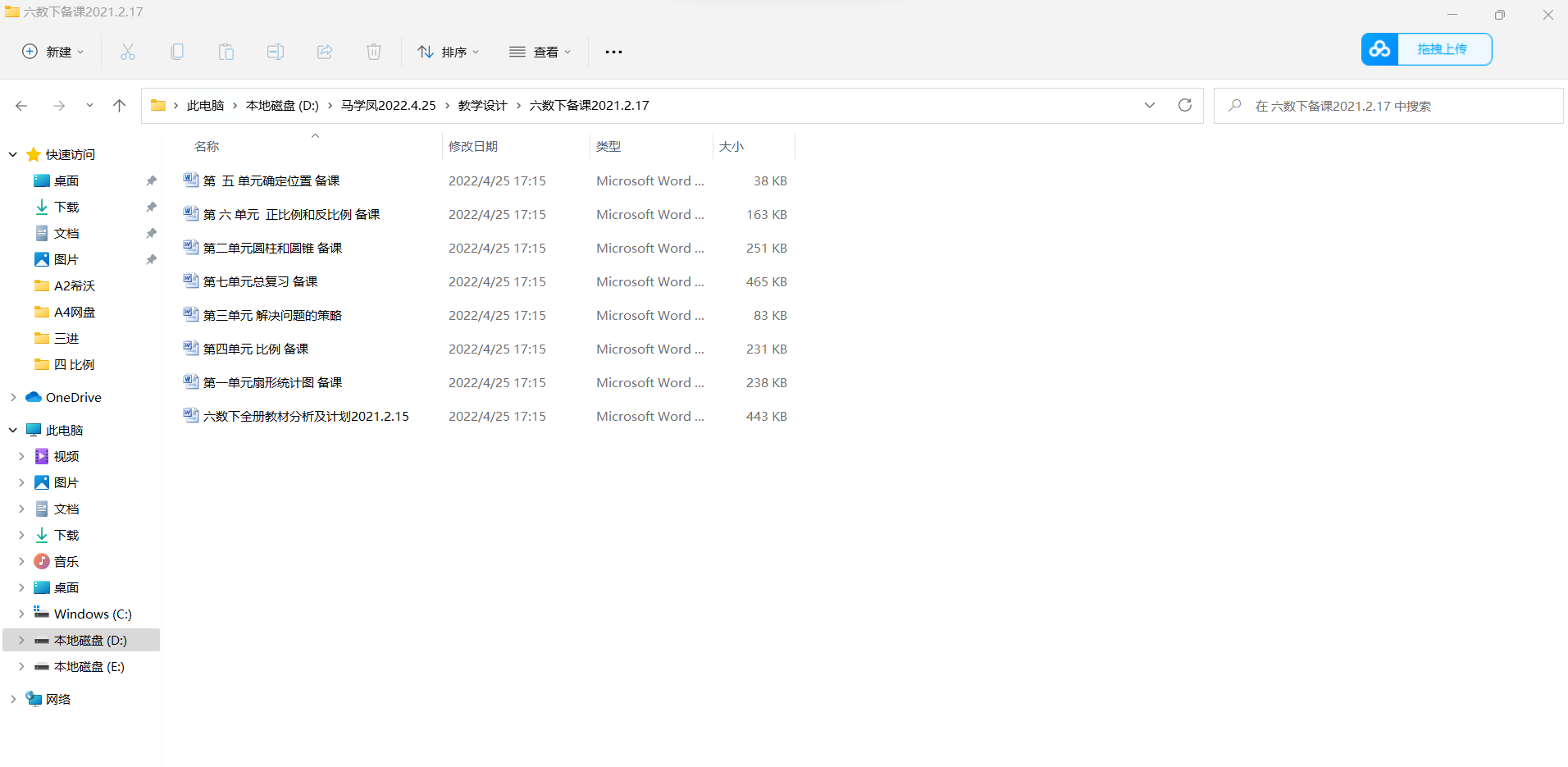Click the 拖拽上传 cloud upload button

coord(1426,49)
